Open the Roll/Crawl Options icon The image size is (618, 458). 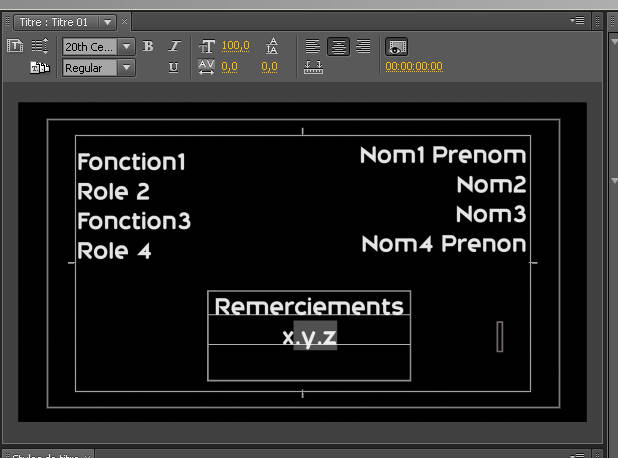pyautogui.click(x=39, y=46)
